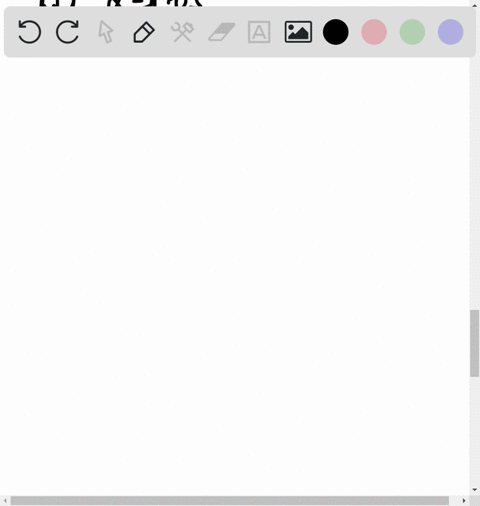
Task: Choose the pen drawing tool
Action: click(144, 32)
